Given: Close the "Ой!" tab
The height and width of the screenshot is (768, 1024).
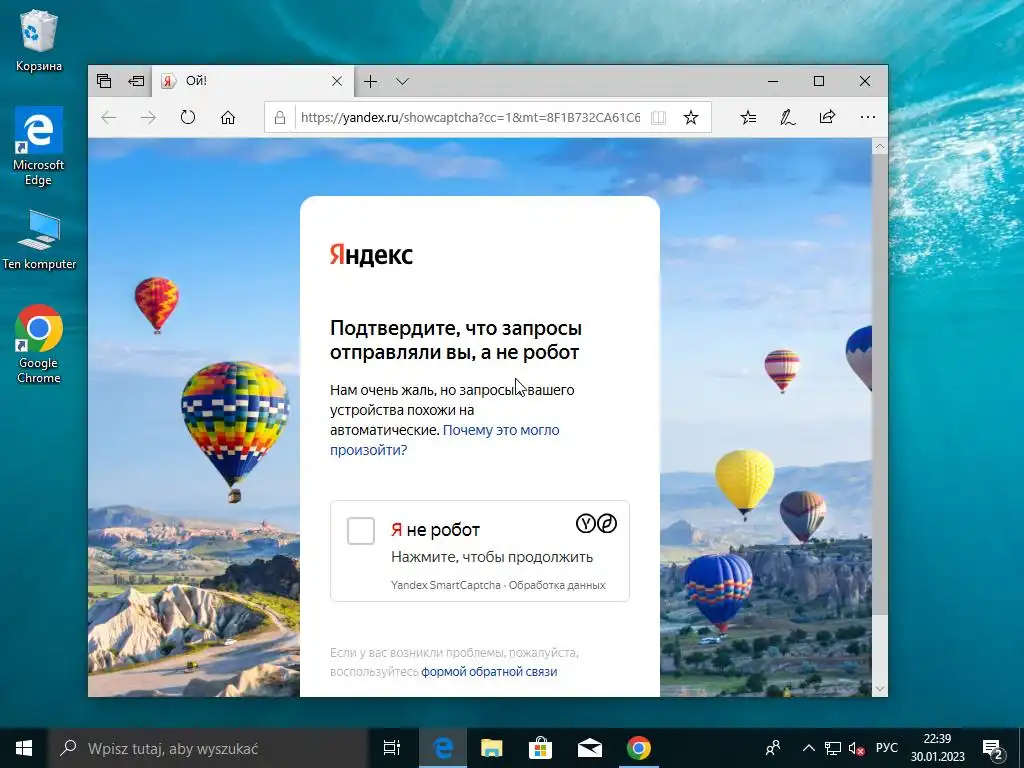Looking at the screenshot, I should click(x=337, y=81).
